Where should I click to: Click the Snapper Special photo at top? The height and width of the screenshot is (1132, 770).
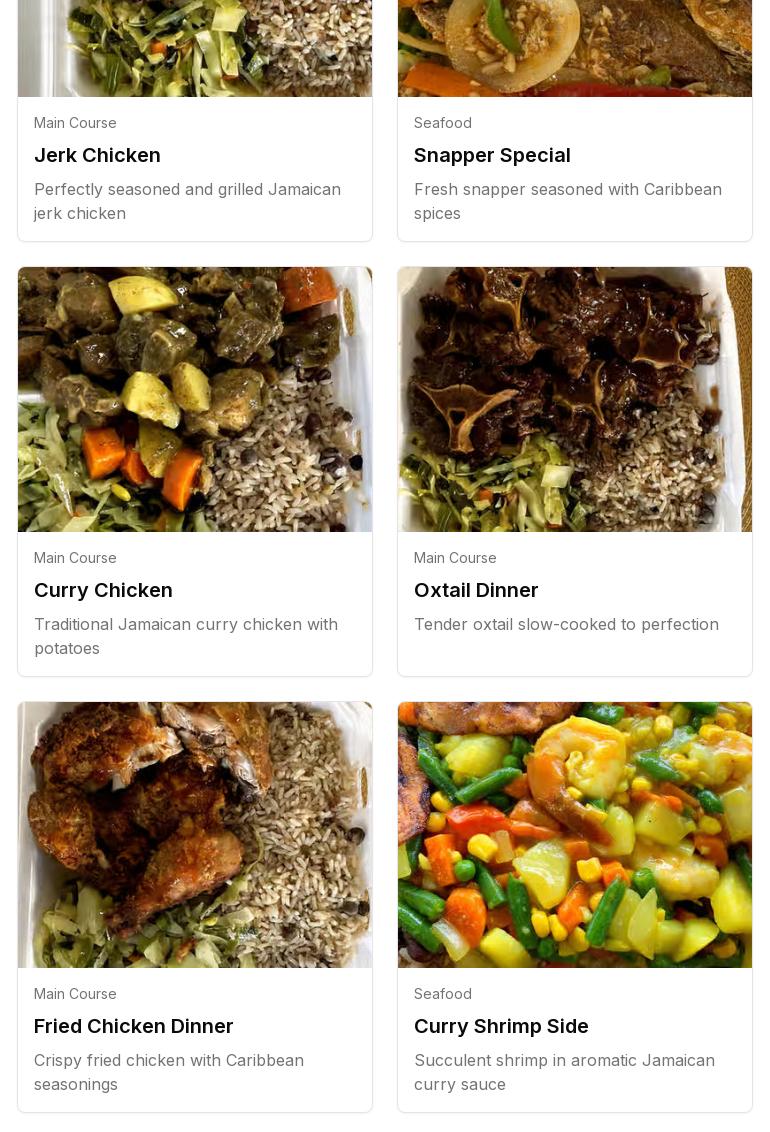click(x=574, y=48)
